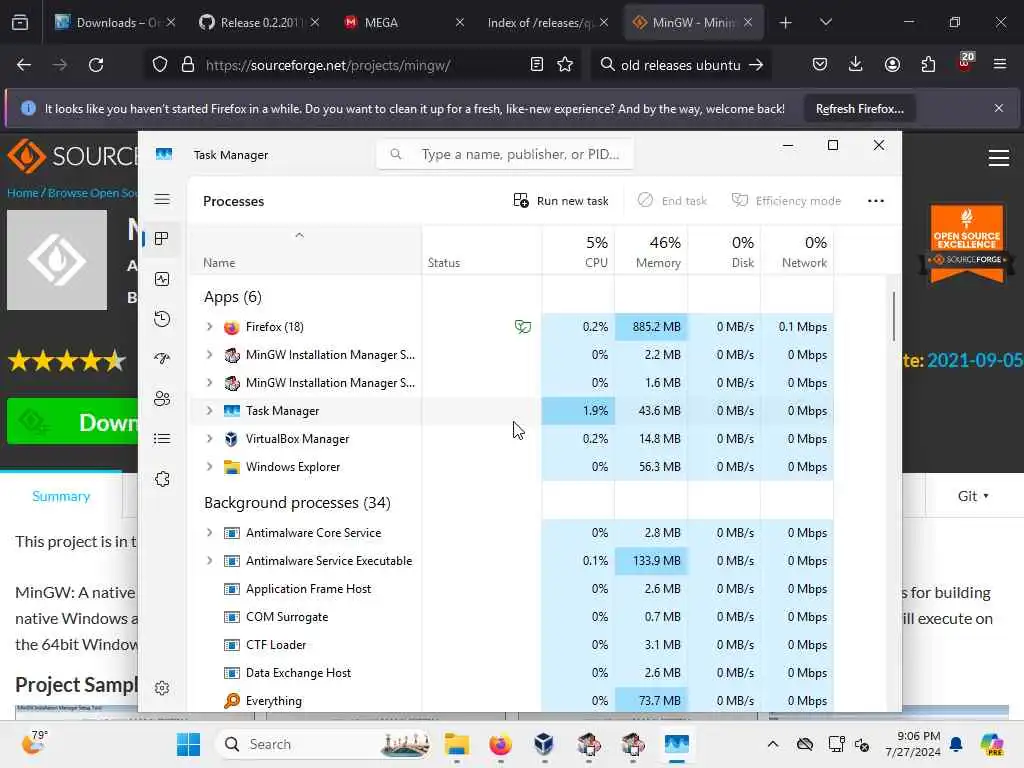Open Firefox application hamburger menu

pos(1000,64)
